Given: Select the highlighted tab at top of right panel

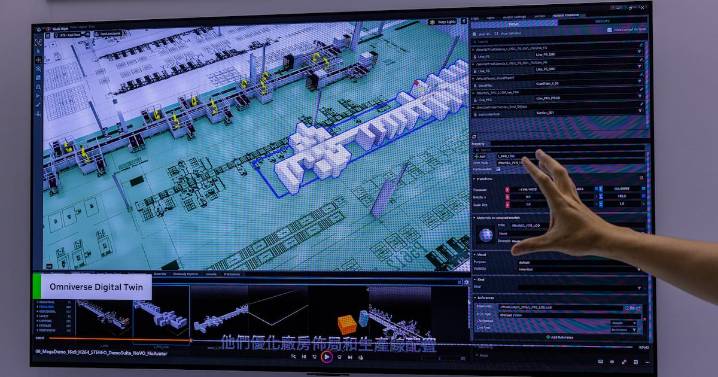Looking at the screenshot, I should click(x=566, y=16).
